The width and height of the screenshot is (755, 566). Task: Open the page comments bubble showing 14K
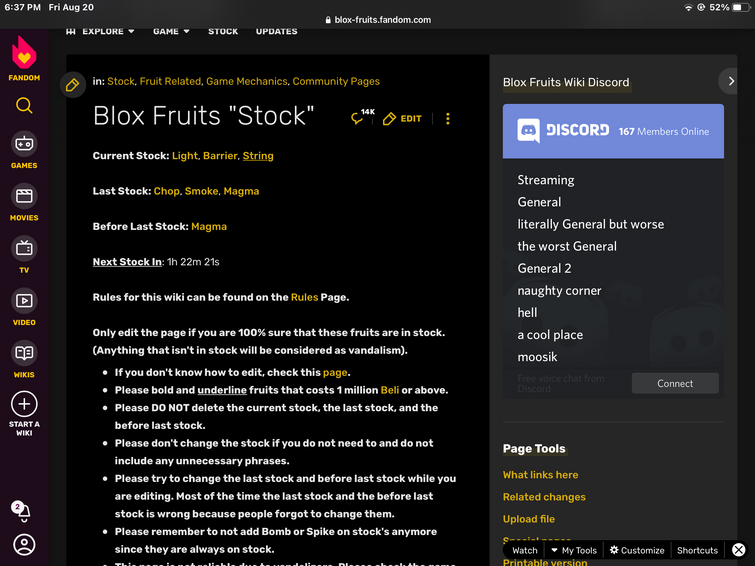coord(361,118)
